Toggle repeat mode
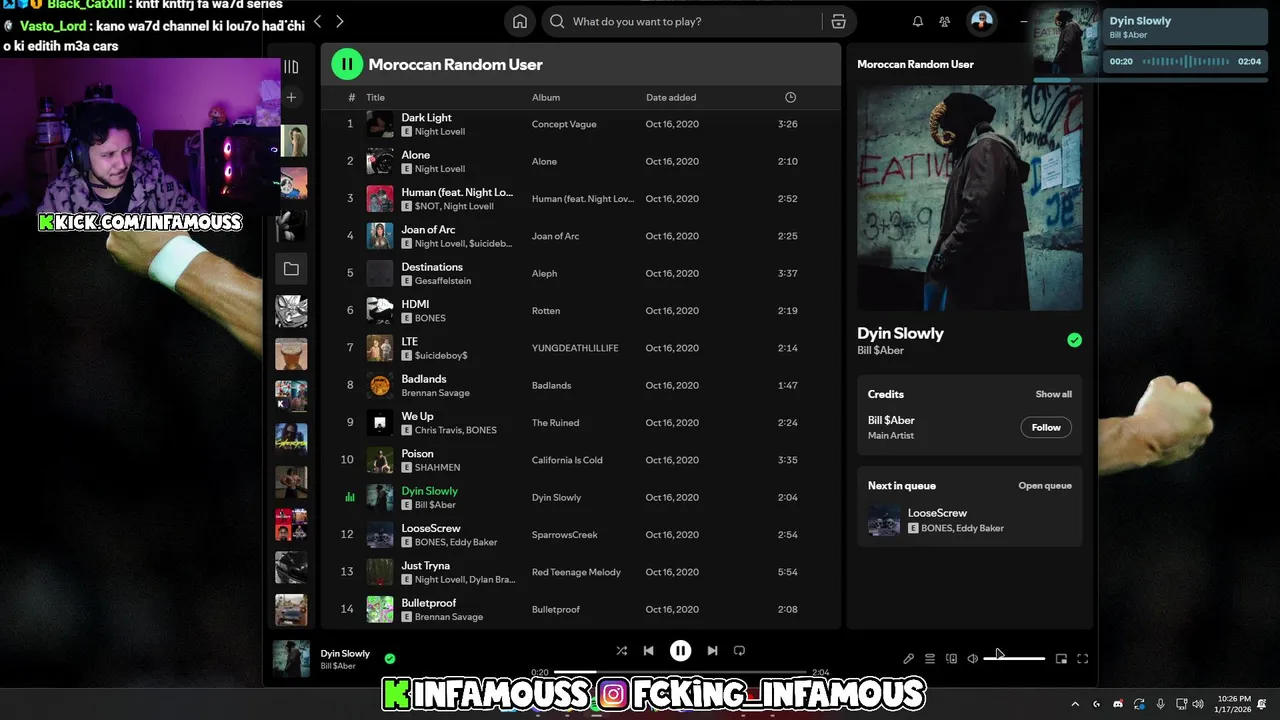This screenshot has width=1280, height=720. [739, 650]
